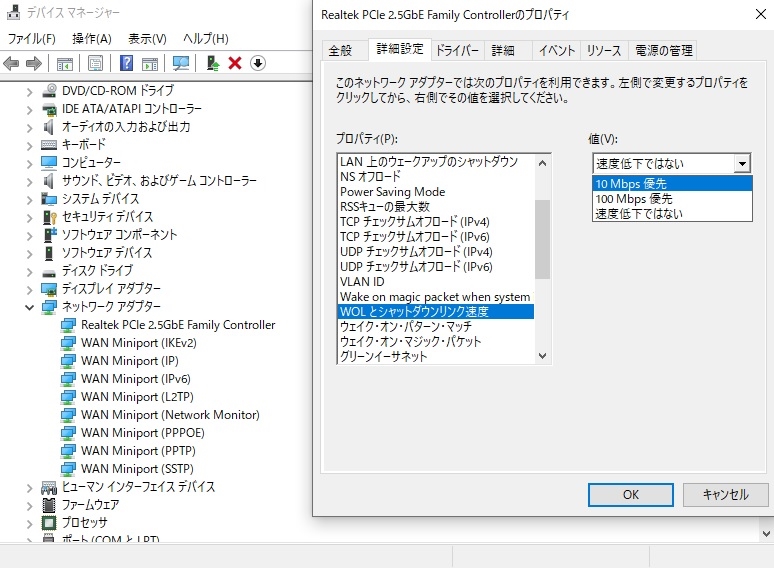Choose 100 Mbps 優先 in value dropdown
Viewport: 774px width, 568px height.
click(672, 198)
